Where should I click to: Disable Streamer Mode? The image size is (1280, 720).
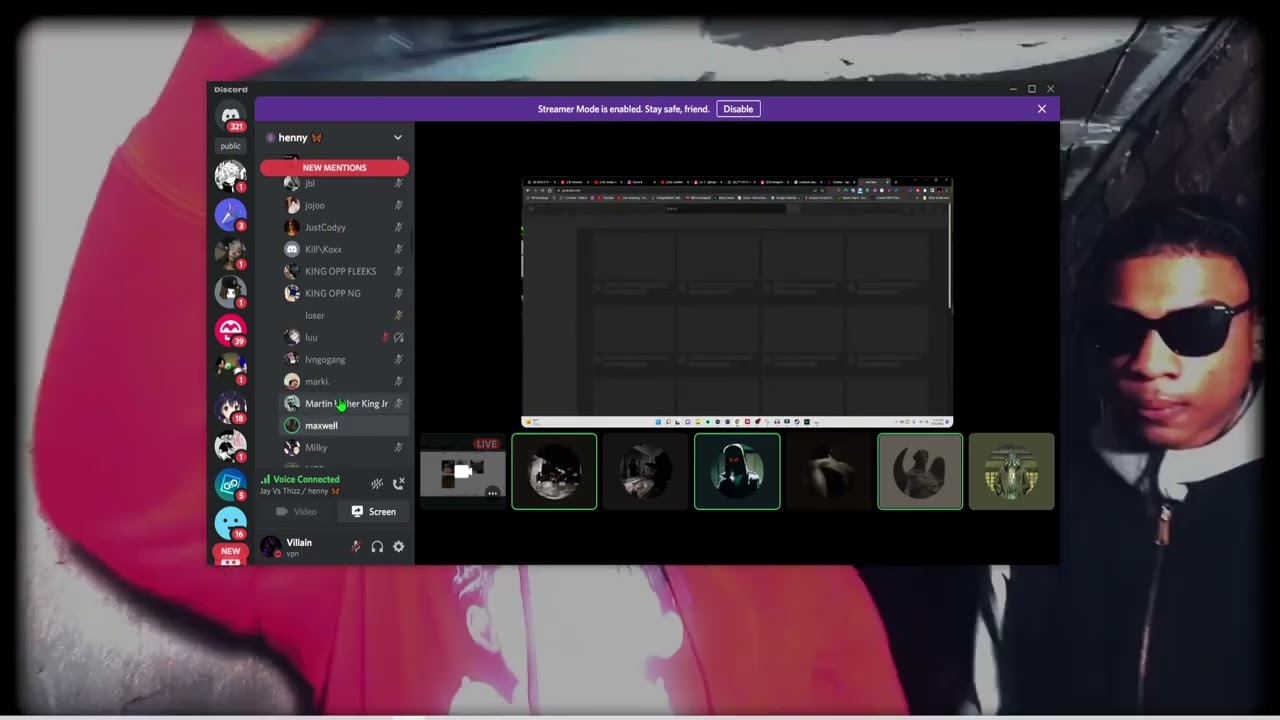738,109
